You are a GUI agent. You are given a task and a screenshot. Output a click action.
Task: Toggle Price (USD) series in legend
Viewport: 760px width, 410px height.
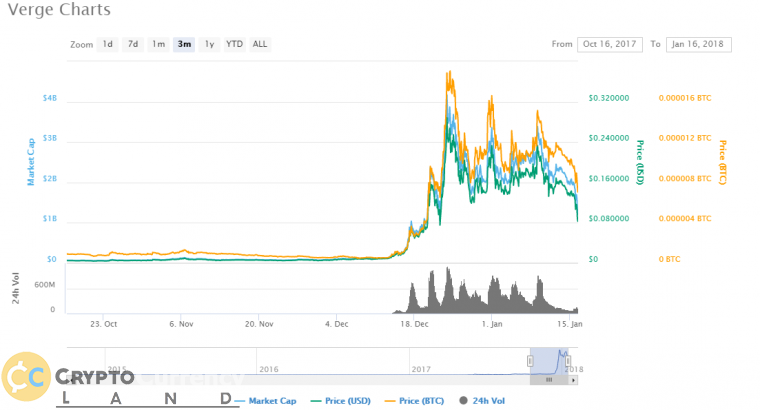[x=341, y=401]
